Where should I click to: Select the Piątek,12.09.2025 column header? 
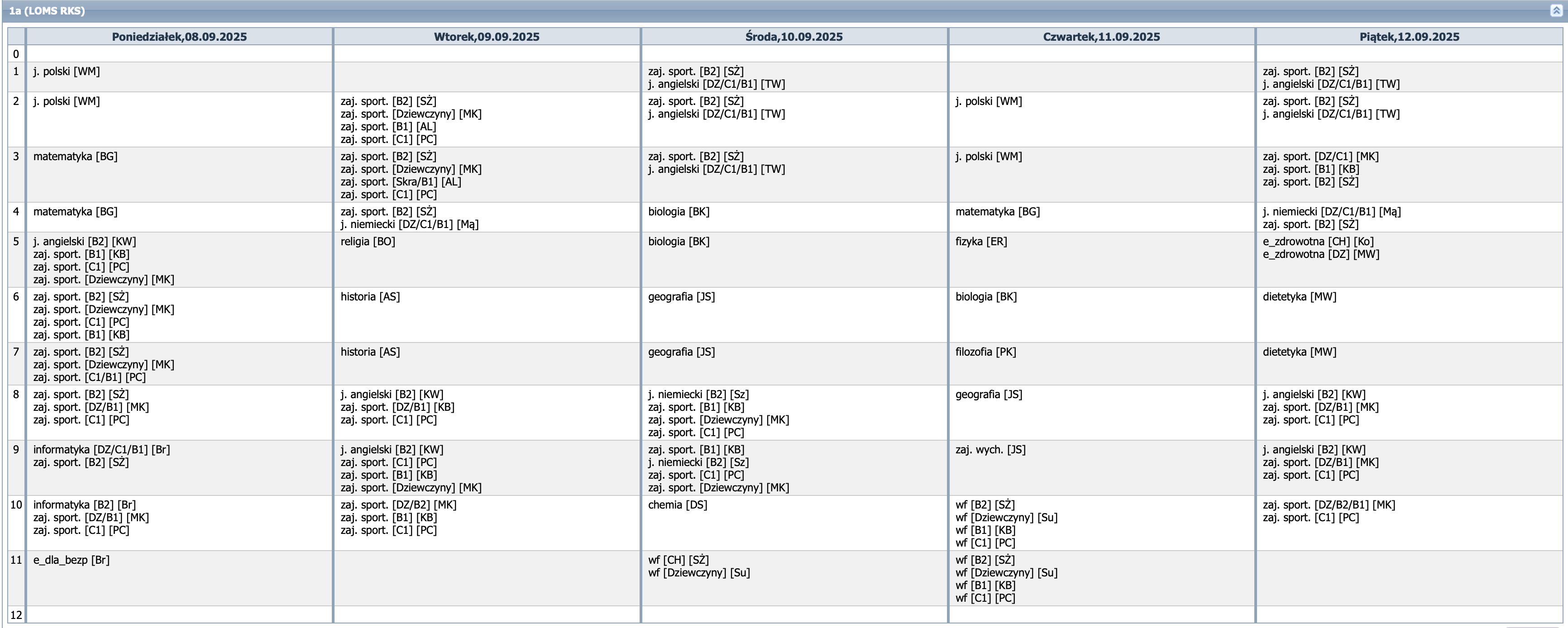tap(1409, 37)
